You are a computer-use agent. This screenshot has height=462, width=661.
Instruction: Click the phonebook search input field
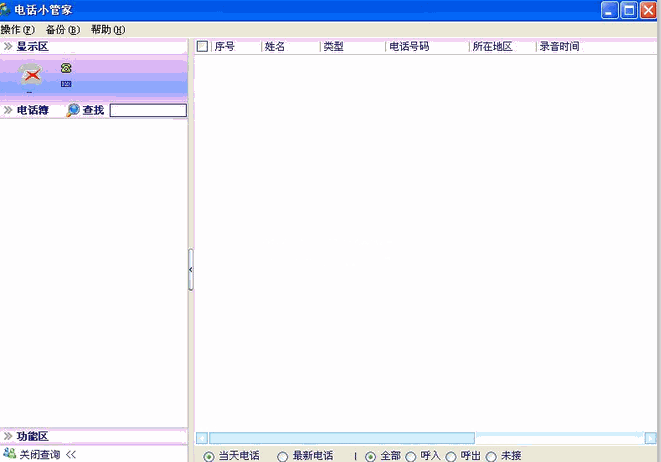tap(148, 111)
